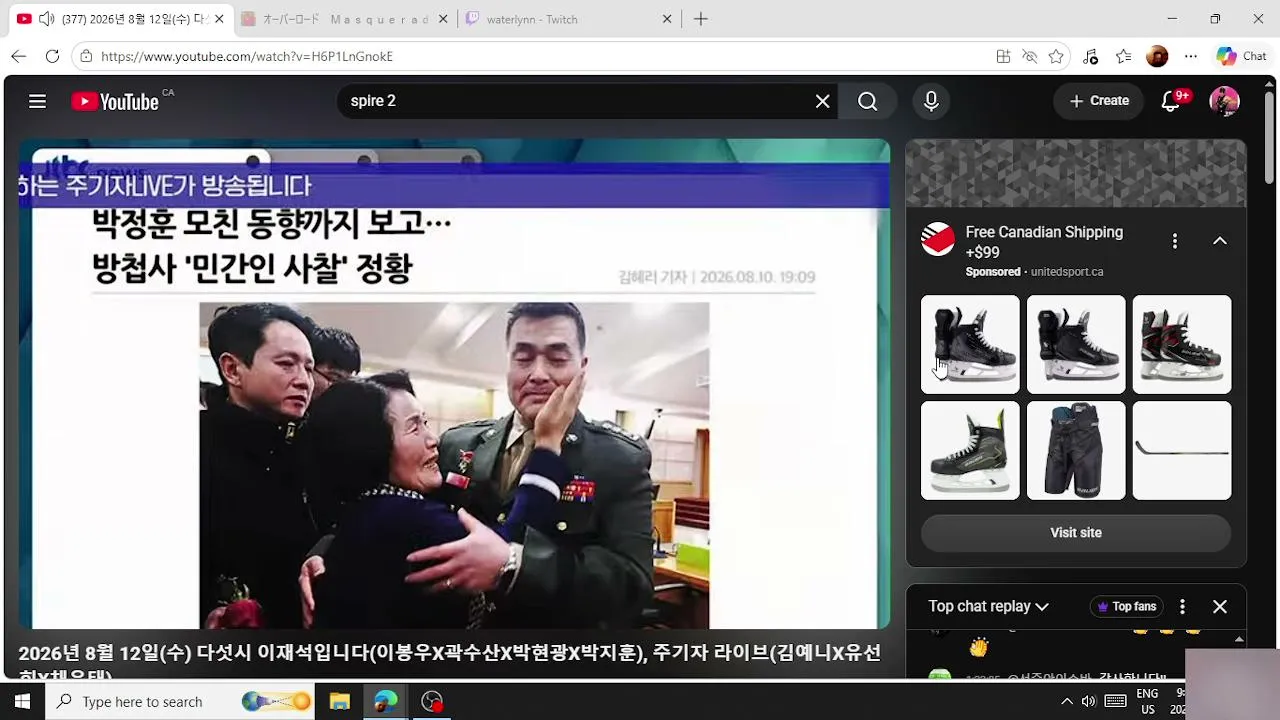This screenshot has width=1280, height=720.
Task: Start voice search with the microphone
Action: pyautogui.click(x=931, y=101)
